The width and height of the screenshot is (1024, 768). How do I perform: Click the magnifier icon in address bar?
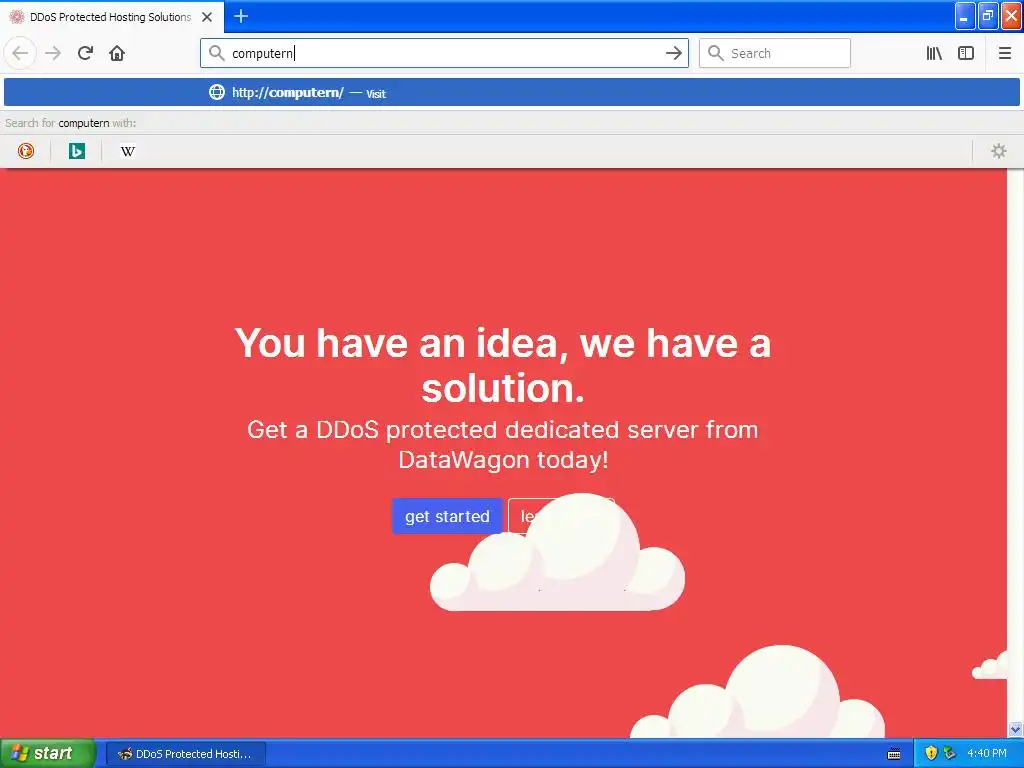coord(216,53)
